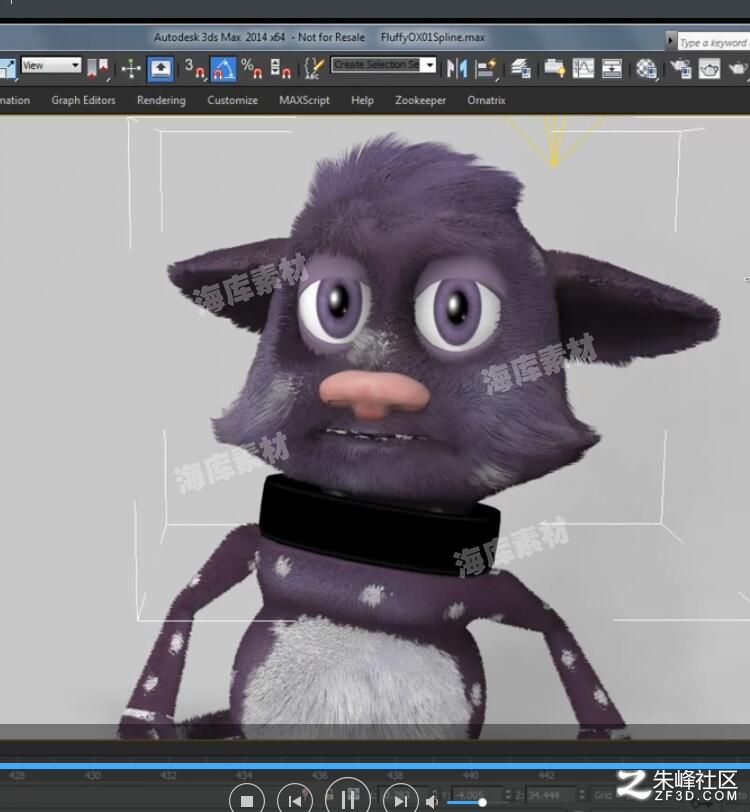Open Edit Named Selection Sets
Image resolution: width=750 pixels, height=812 pixels.
point(314,68)
